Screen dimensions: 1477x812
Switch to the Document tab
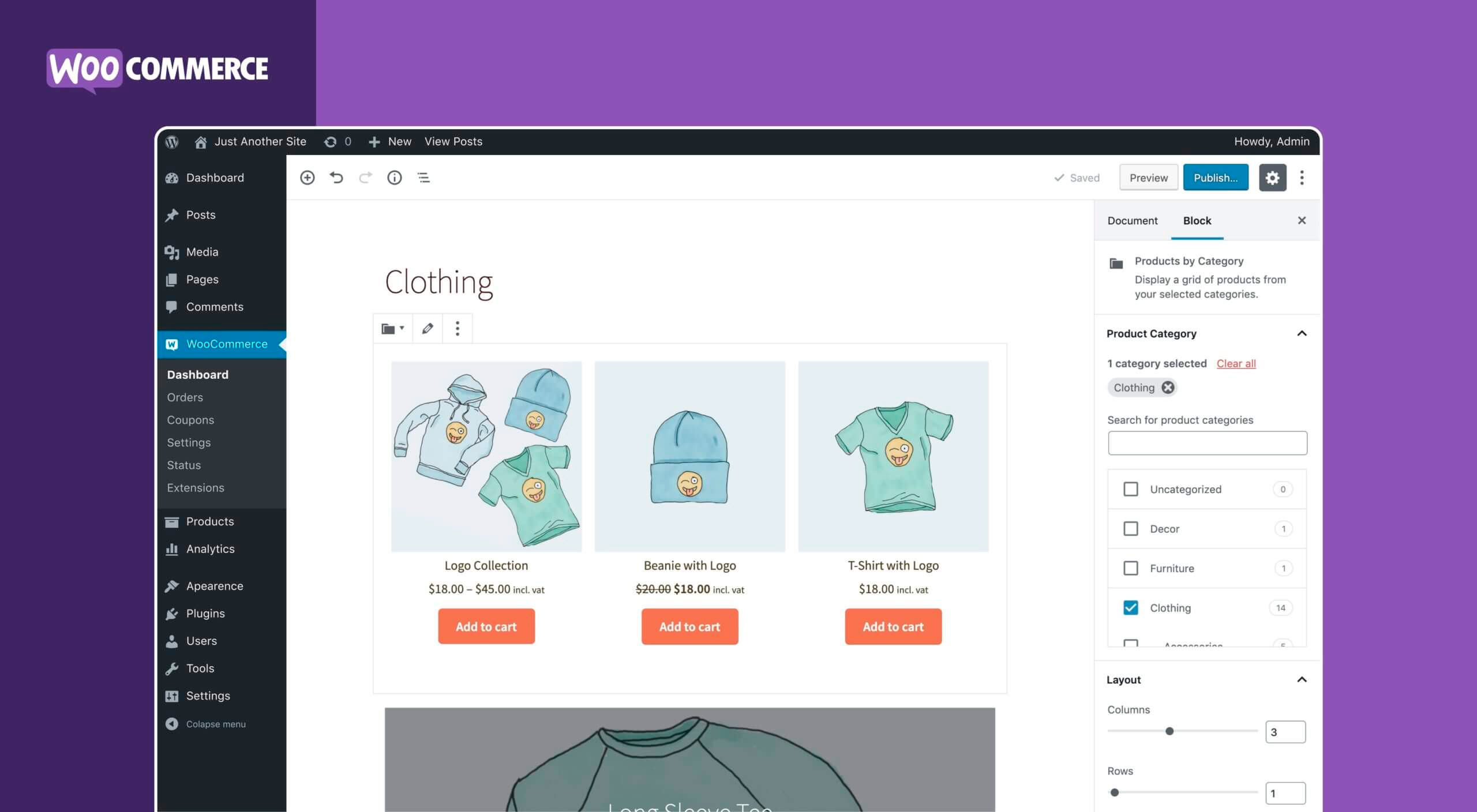click(x=1132, y=220)
